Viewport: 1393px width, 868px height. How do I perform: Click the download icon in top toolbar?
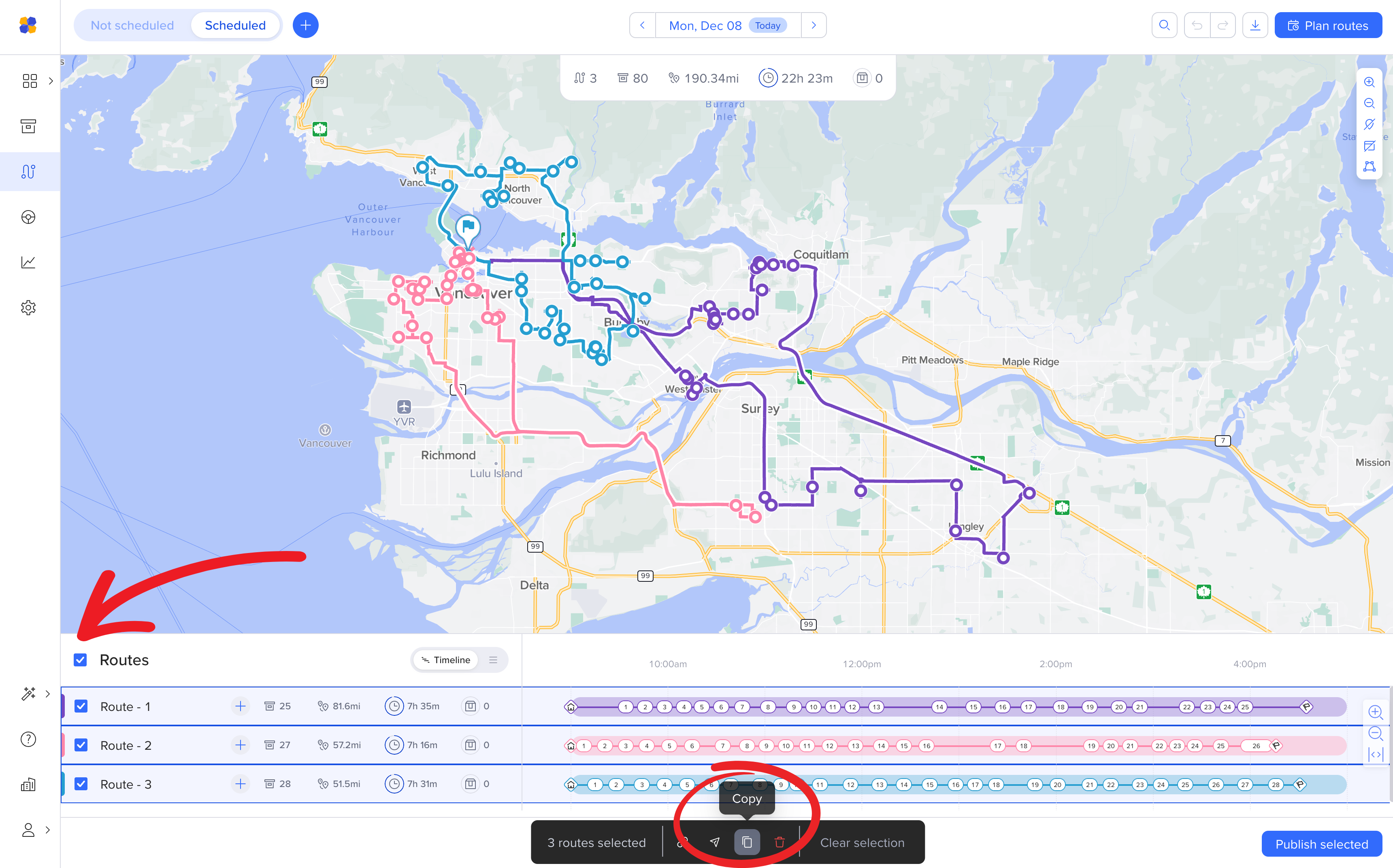click(1255, 25)
